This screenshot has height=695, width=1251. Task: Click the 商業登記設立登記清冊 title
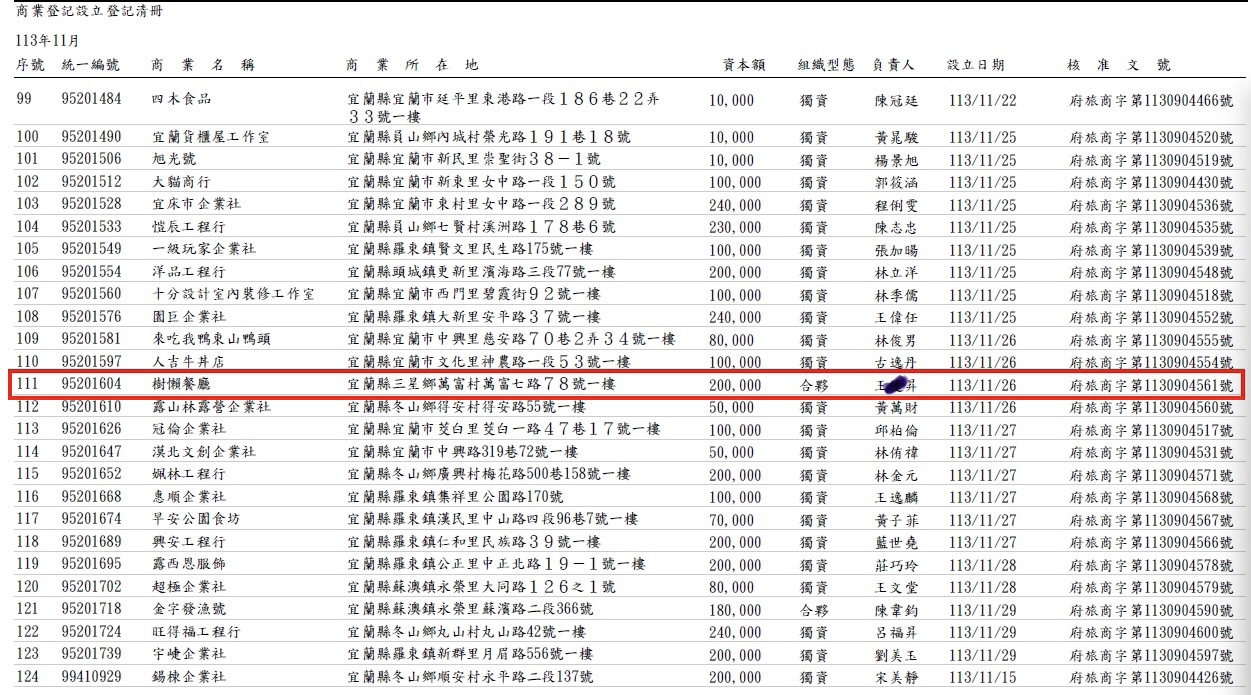click(88, 12)
